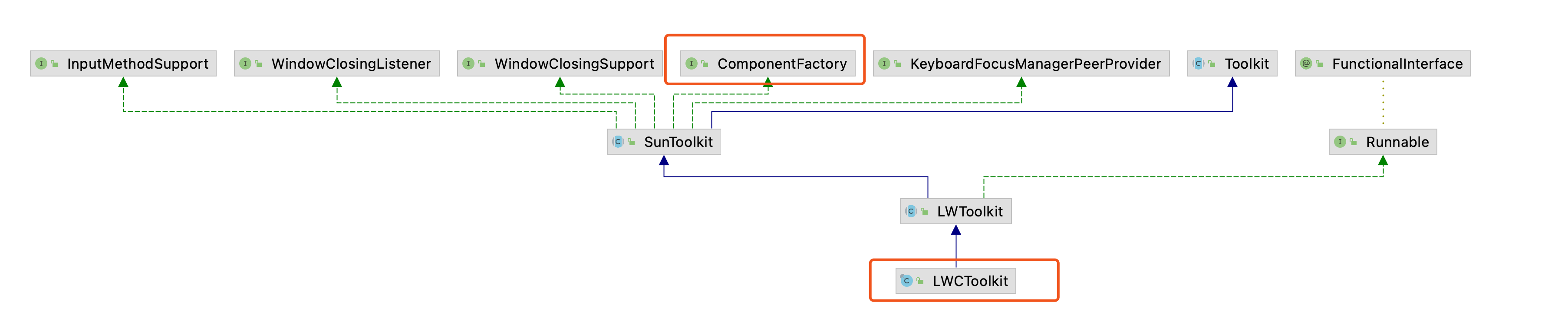Select the ComponentFactory node label
This screenshot has width=1568, height=319.
coord(781,63)
